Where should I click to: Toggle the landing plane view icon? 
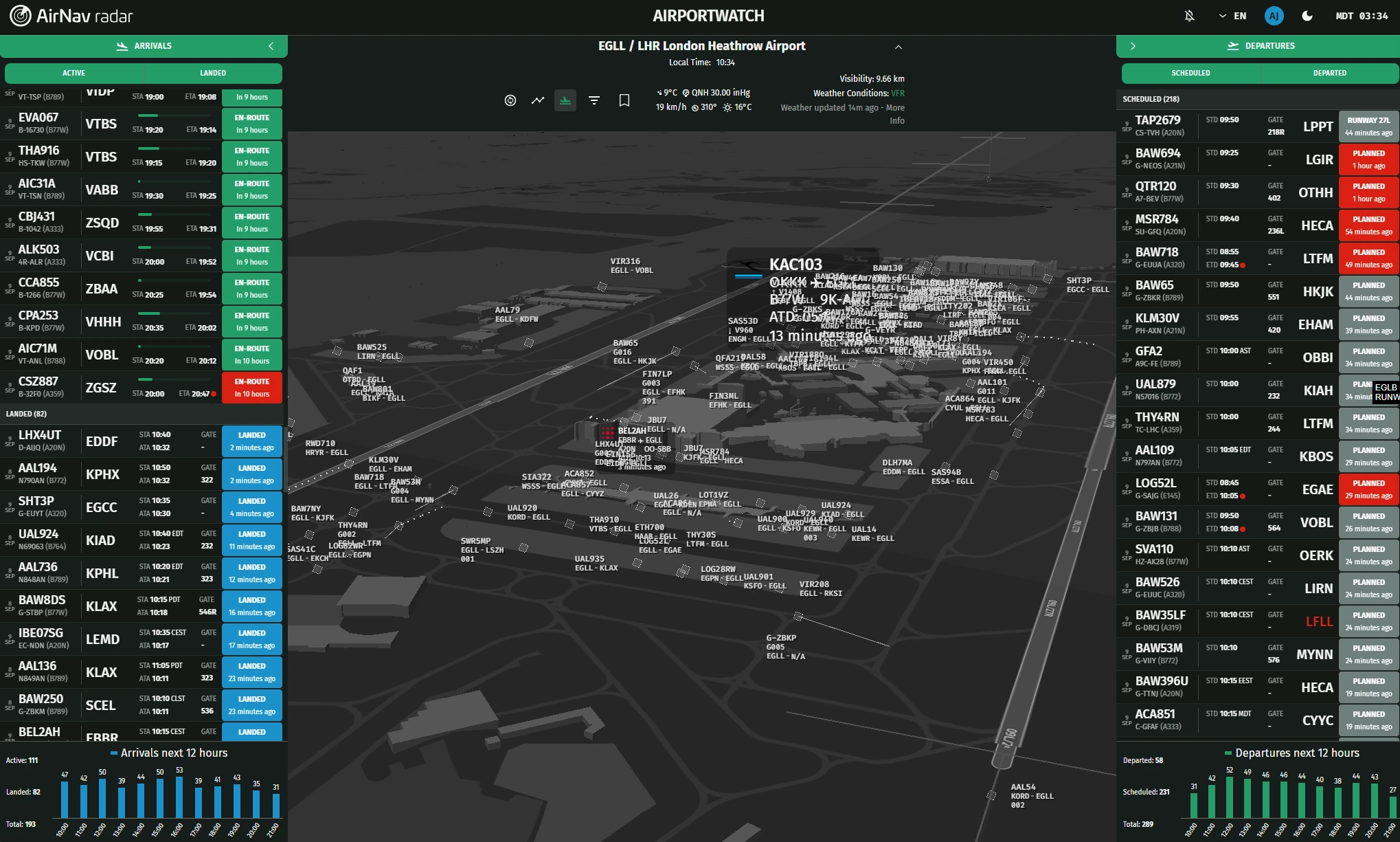[565, 100]
